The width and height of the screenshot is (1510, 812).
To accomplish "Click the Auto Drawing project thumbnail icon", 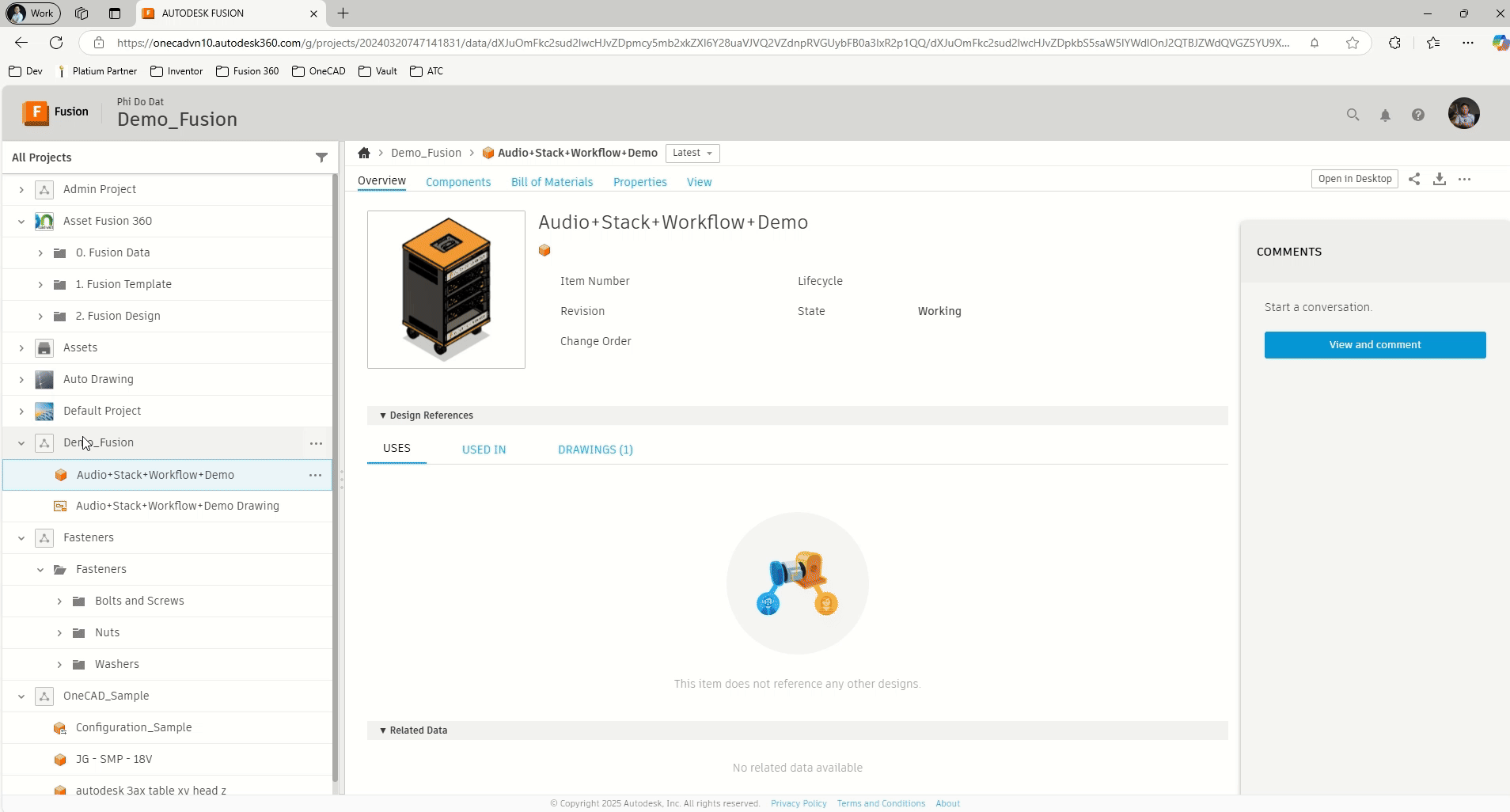I will [44, 379].
